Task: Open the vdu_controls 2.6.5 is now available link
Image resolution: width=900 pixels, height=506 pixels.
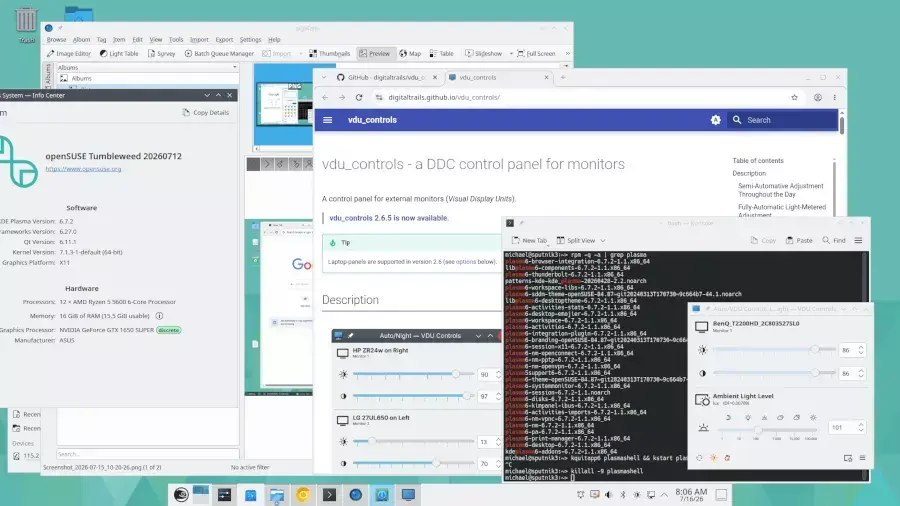Action: coord(389,218)
